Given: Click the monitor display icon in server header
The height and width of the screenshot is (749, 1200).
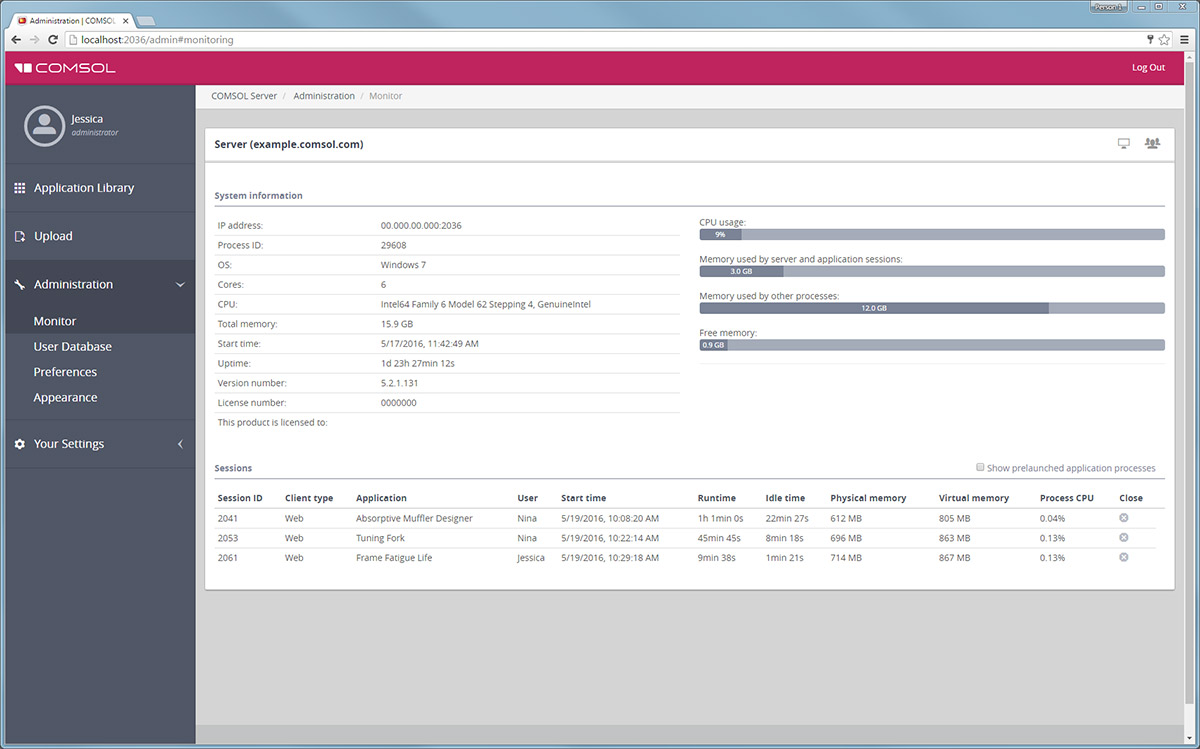Looking at the screenshot, I should (x=1123, y=144).
